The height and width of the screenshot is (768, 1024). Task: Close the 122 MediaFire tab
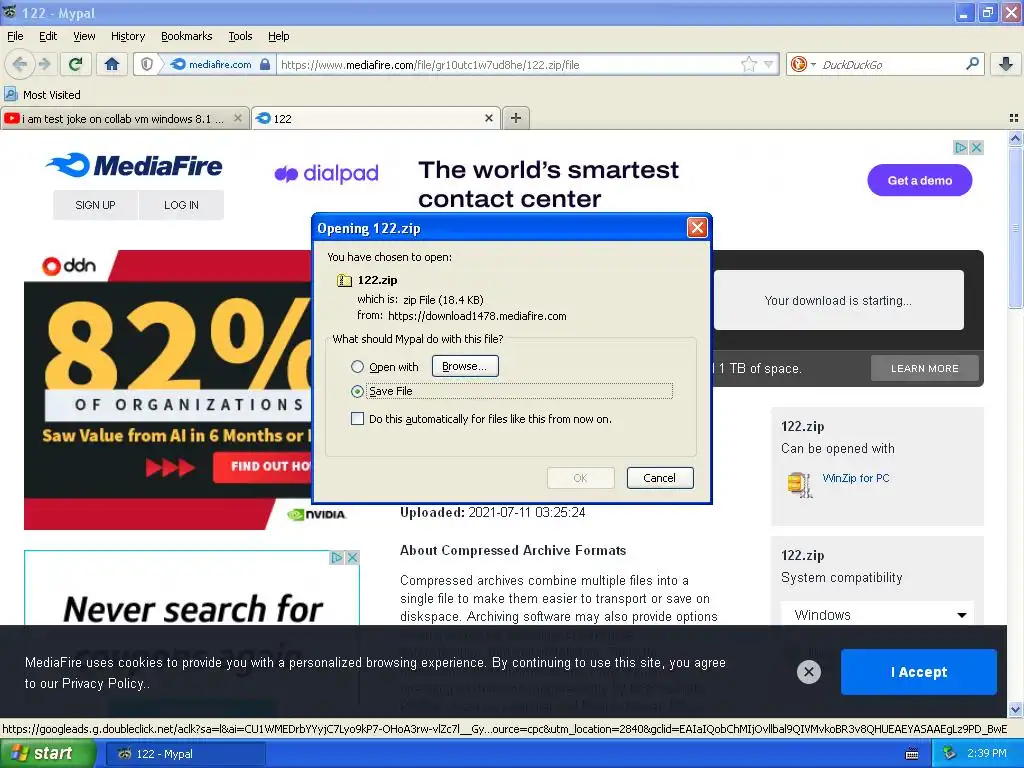click(x=488, y=118)
